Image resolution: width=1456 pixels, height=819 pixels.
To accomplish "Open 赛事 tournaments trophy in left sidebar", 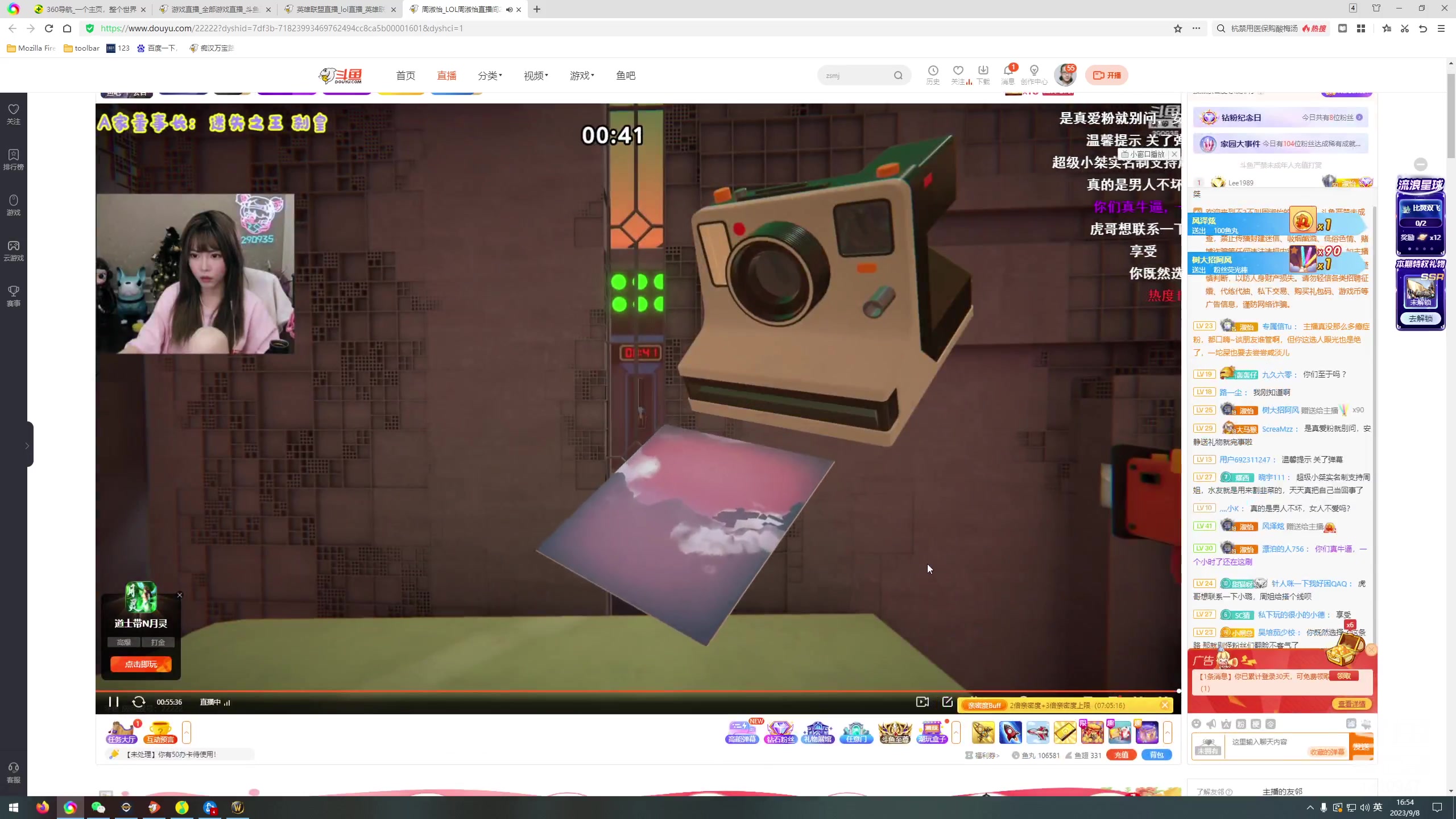I will pos(14,296).
